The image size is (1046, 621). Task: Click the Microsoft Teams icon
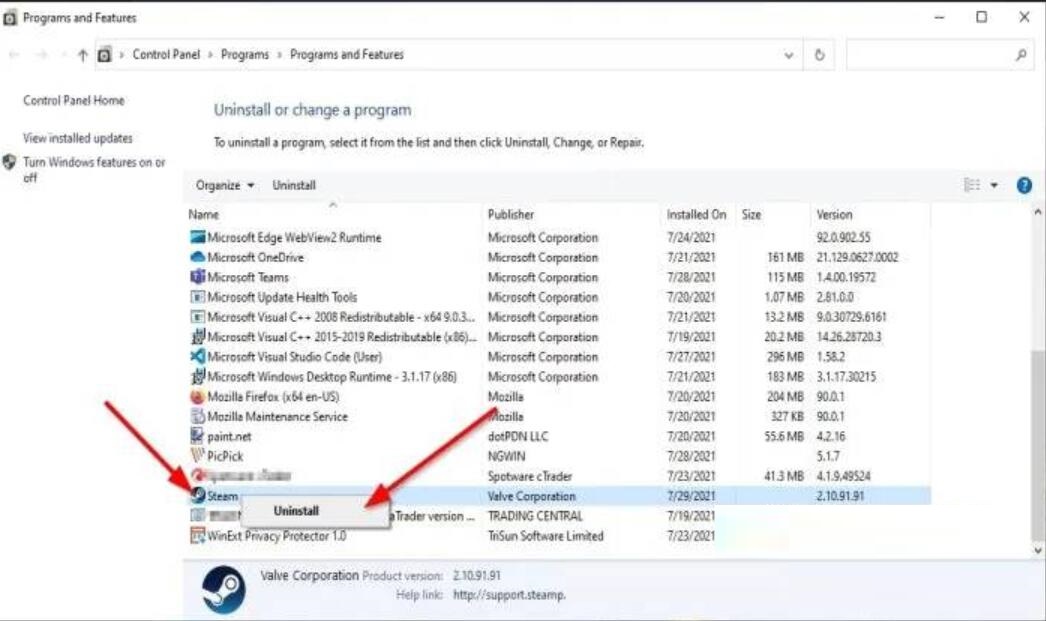[x=197, y=277]
